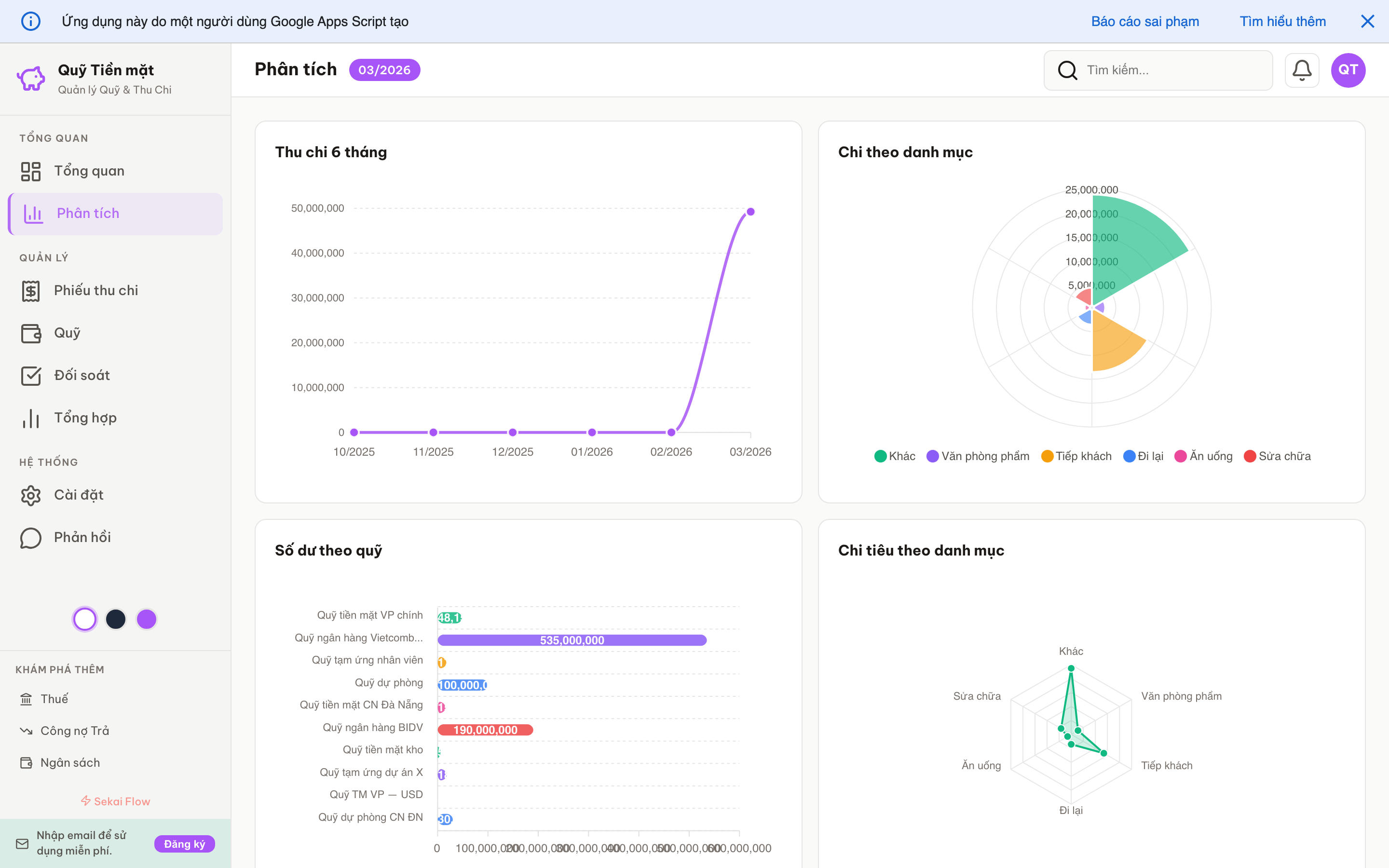Viewport: 1389px width, 868px height.
Task: Open Báo cáo sai phạm link
Action: 1144,22
